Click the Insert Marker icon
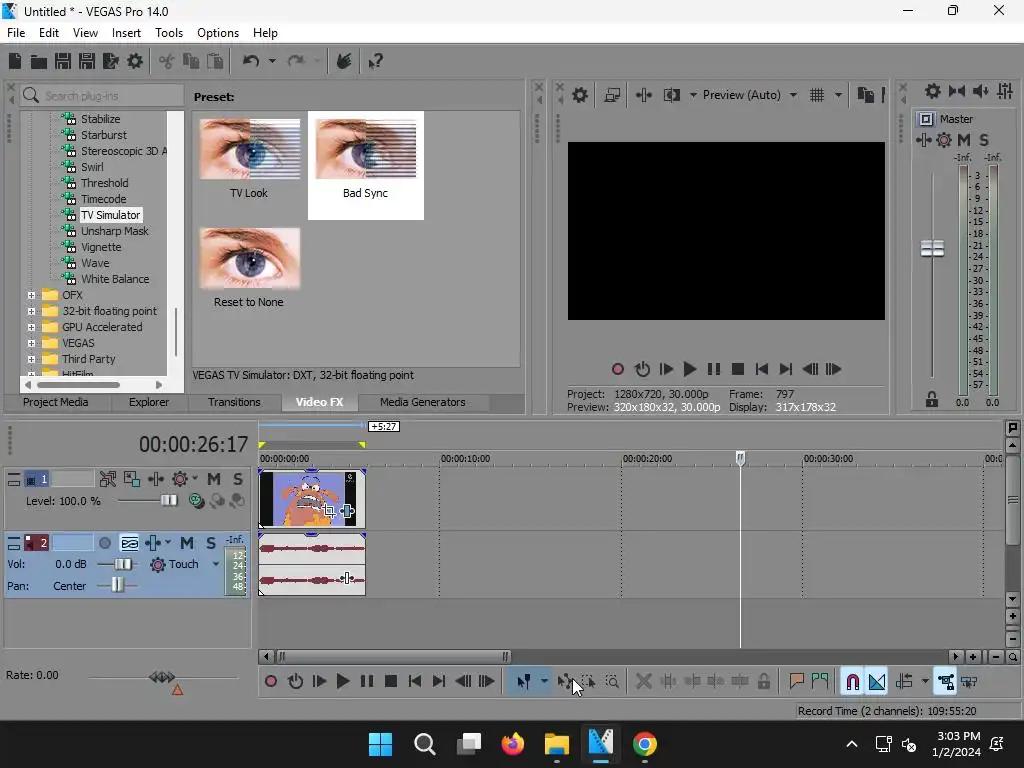The image size is (1024, 768). click(796, 682)
